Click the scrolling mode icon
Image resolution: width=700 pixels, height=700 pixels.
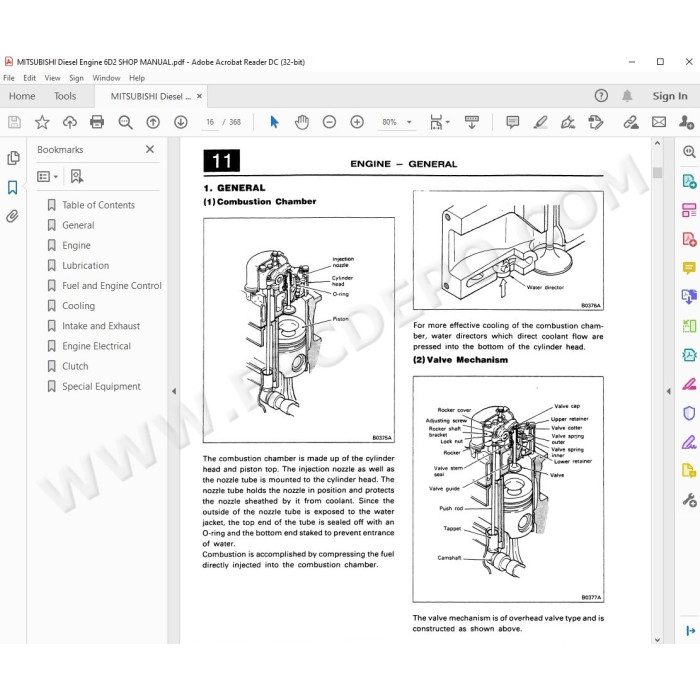(x=472, y=122)
